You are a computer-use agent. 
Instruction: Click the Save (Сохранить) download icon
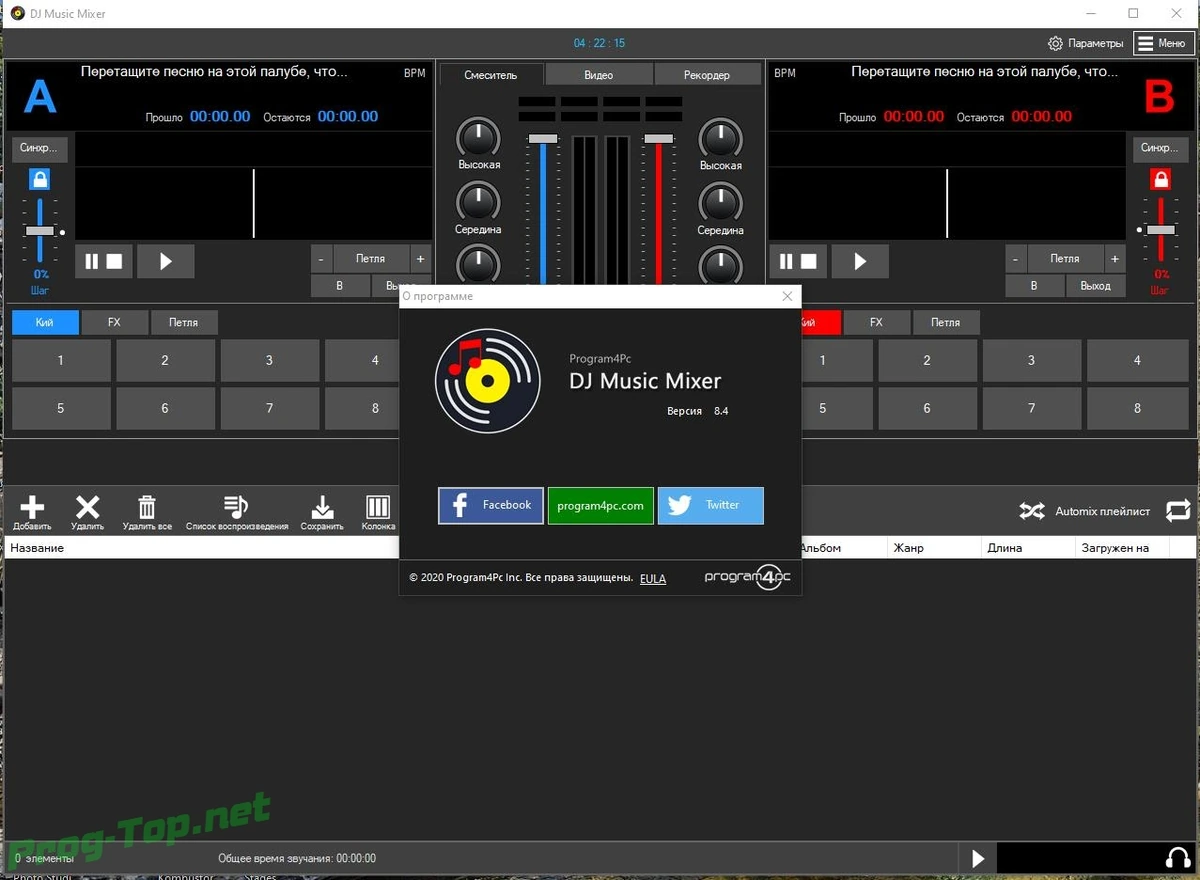tap(322, 507)
